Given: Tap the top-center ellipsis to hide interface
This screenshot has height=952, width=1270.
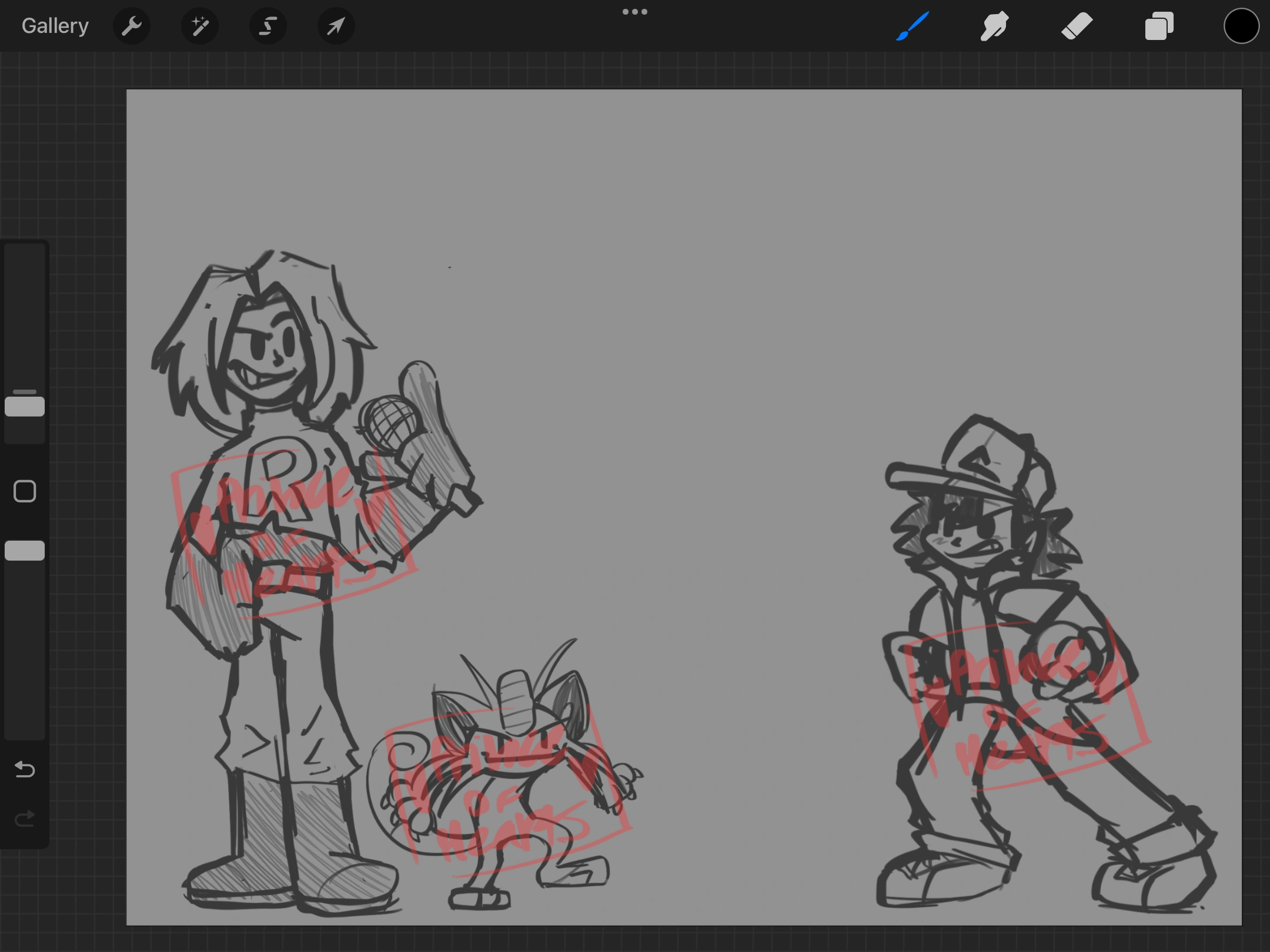Looking at the screenshot, I should (x=634, y=11).
